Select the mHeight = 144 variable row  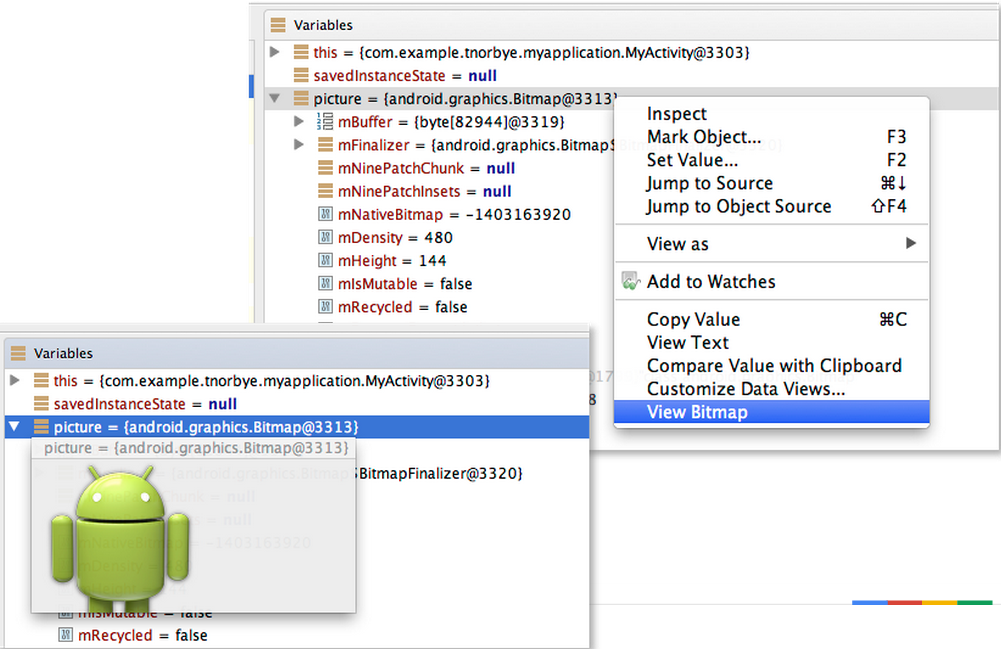click(x=392, y=261)
